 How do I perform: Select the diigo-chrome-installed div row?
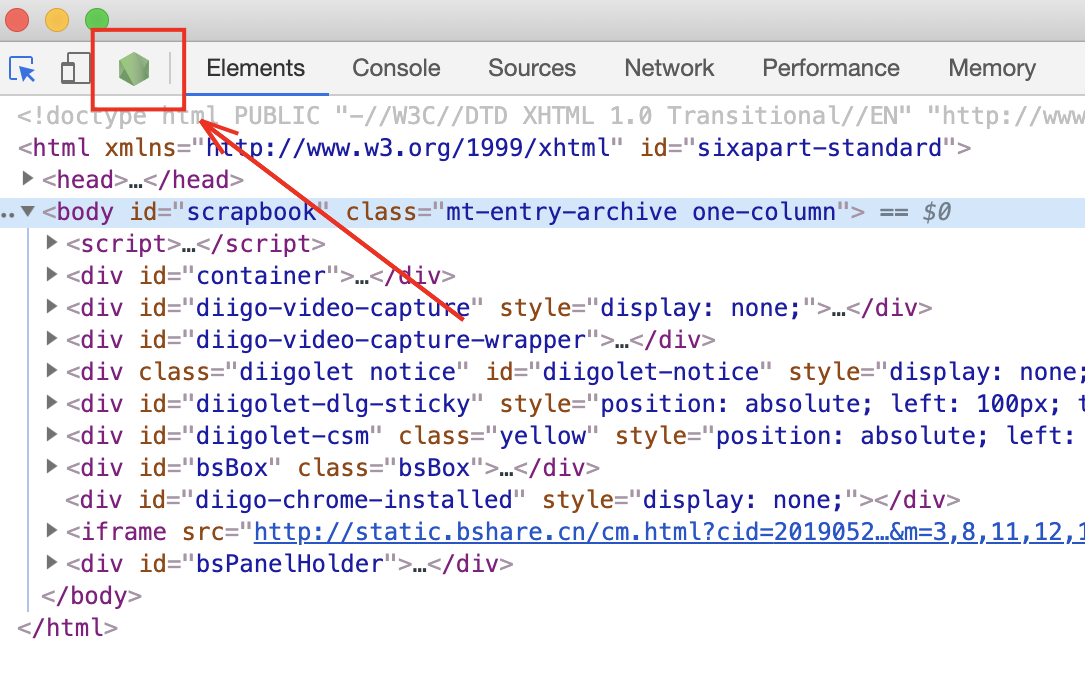[513, 500]
